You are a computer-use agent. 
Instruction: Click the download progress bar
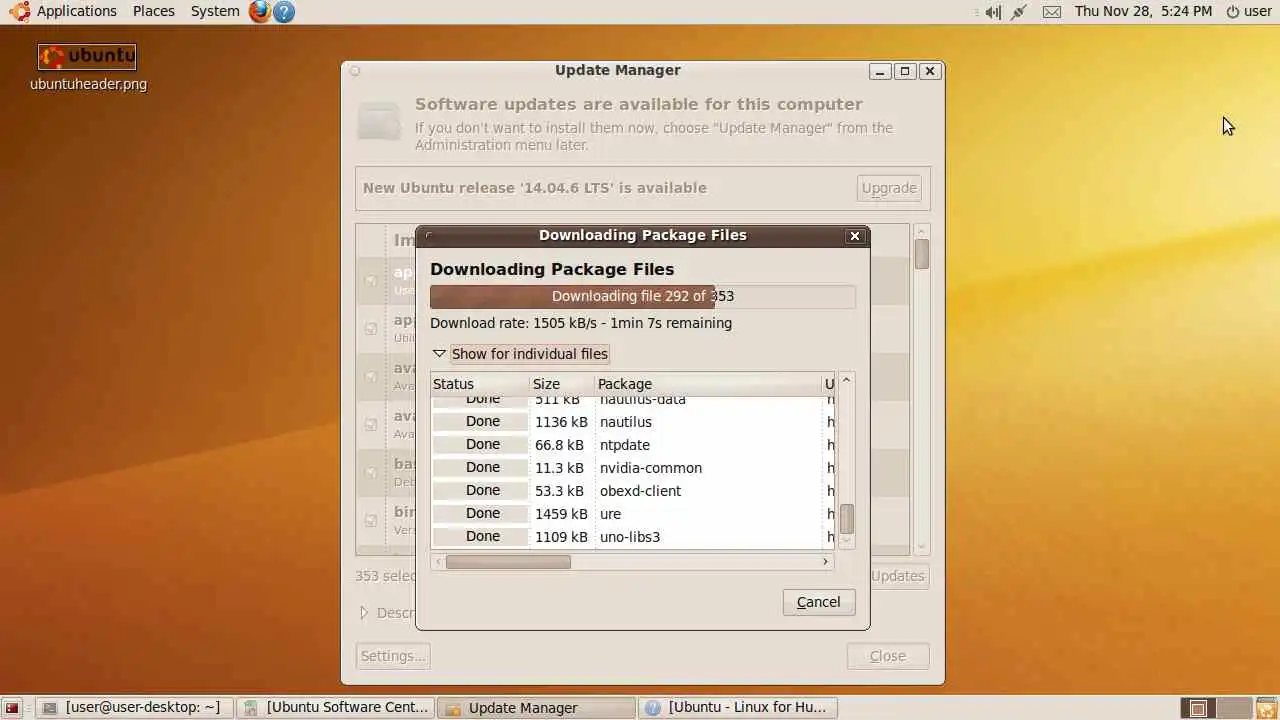[642, 296]
